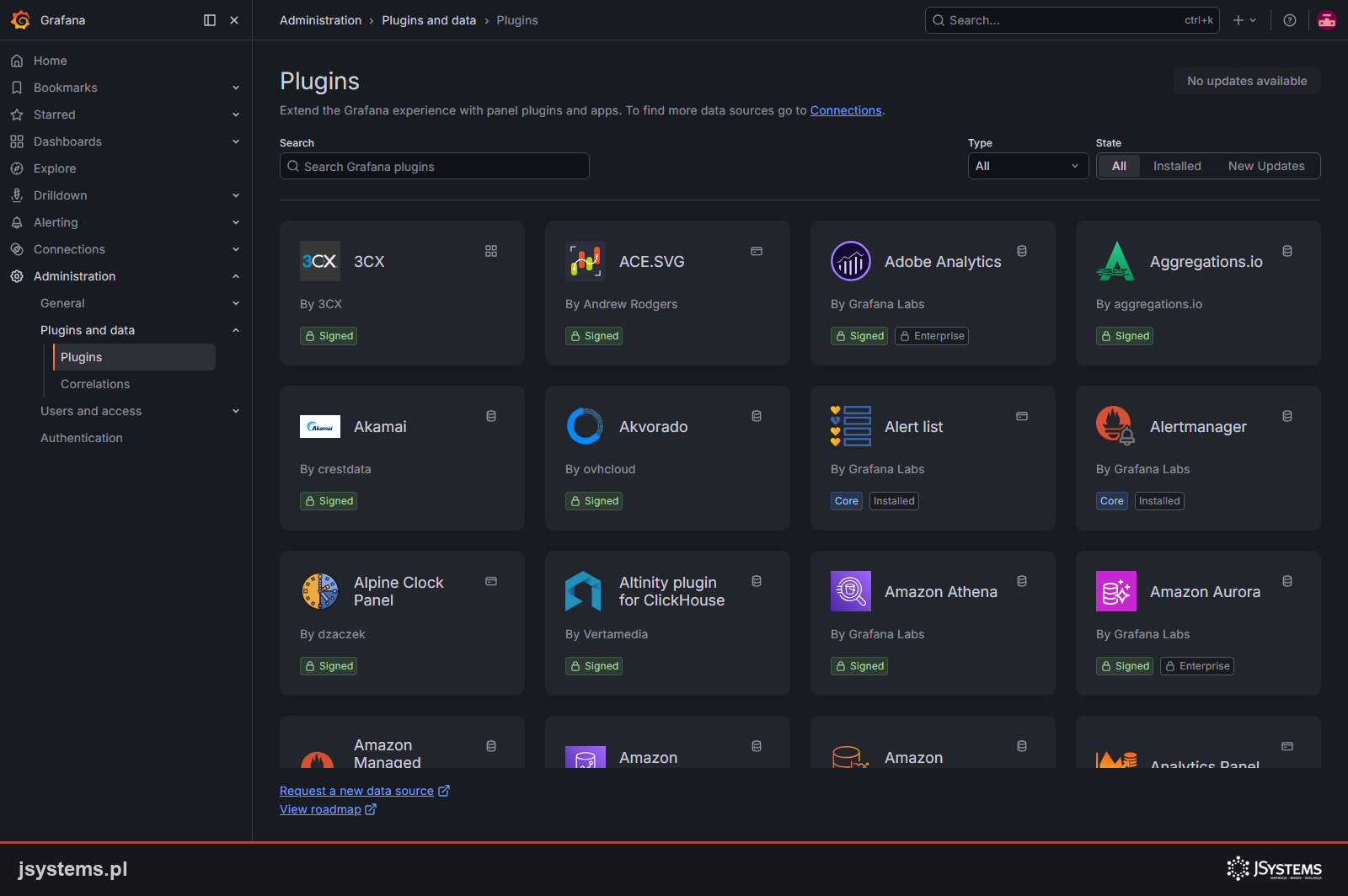The height and width of the screenshot is (896, 1348).
Task: Click the Installed badge on Alertmanager
Action: tap(1159, 501)
